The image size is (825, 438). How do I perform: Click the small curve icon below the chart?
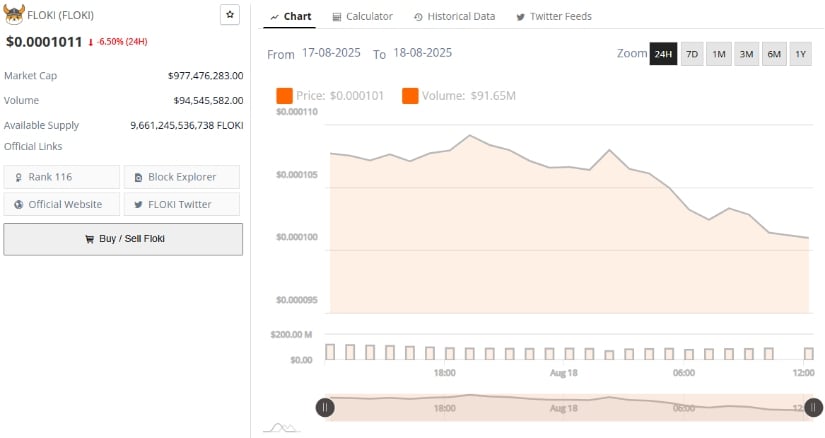[281, 427]
